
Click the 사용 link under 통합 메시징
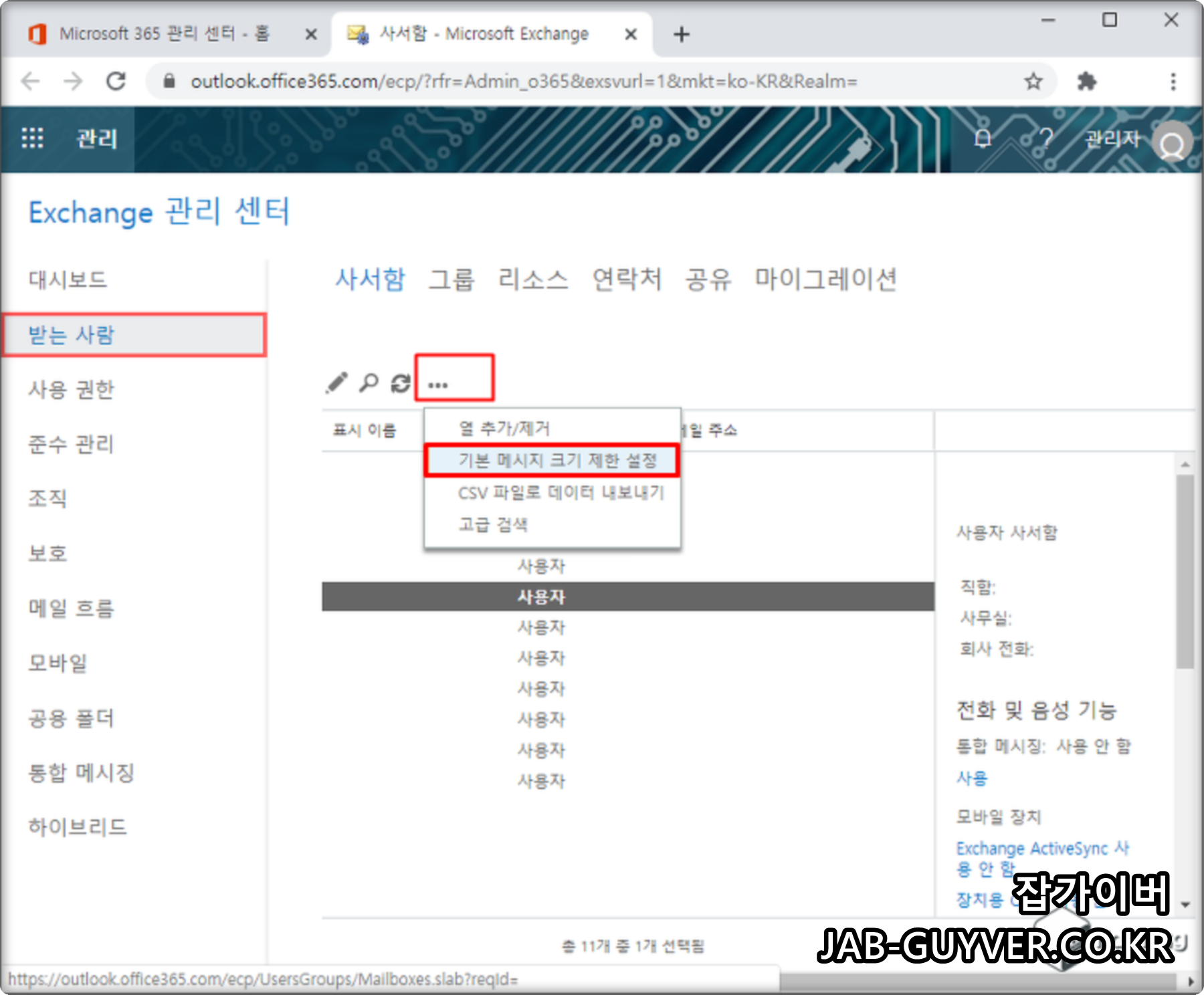[972, 778]
